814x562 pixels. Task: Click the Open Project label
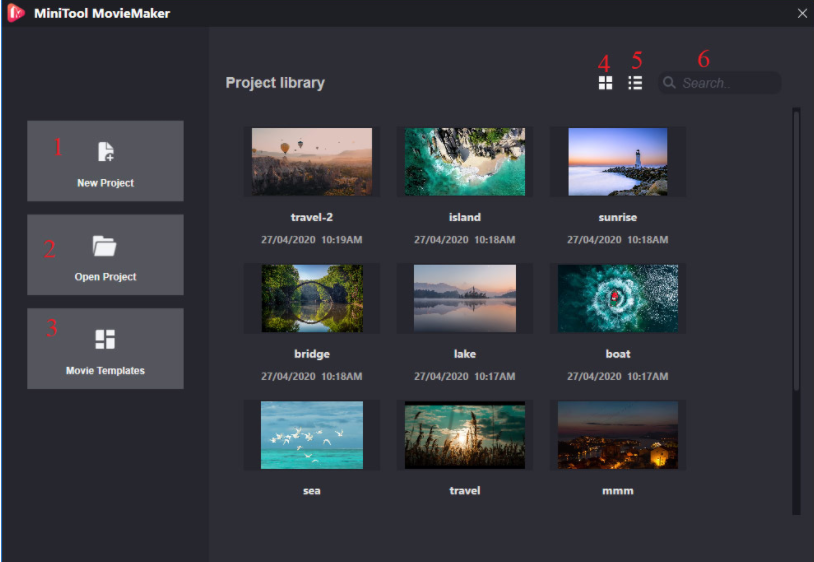(x=105, y=277)
